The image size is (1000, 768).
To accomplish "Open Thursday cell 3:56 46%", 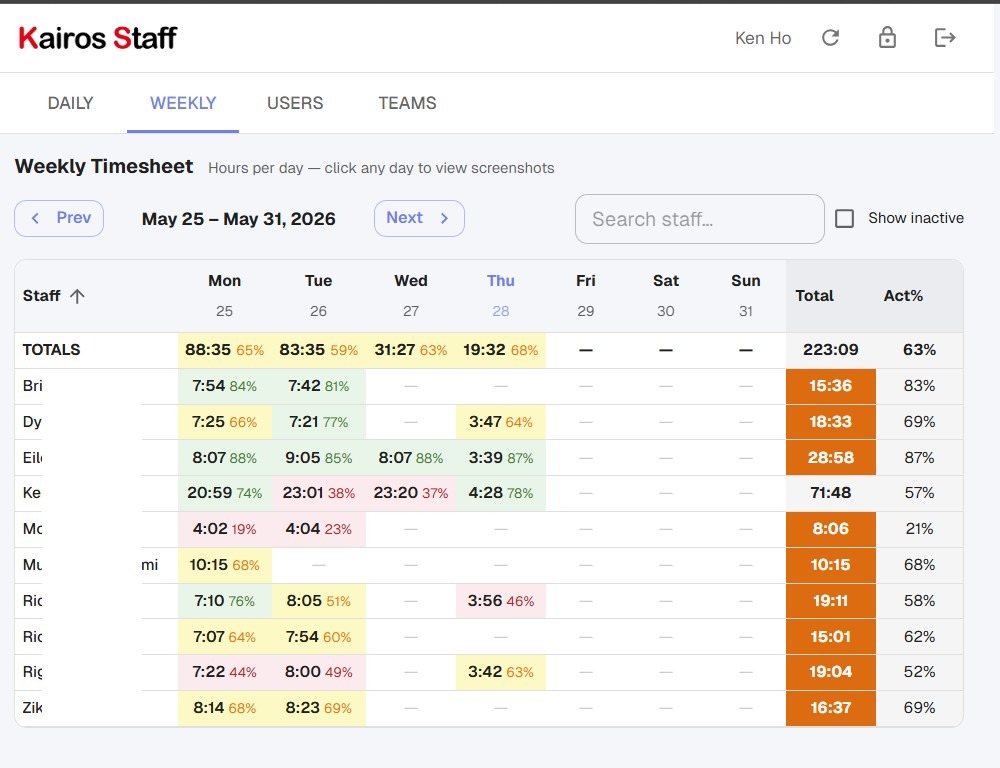I will coord(501,601).
